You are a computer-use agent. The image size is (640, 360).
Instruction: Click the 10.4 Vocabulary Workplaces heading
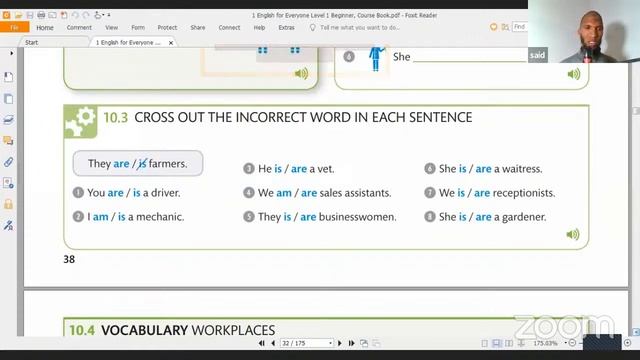172,330
